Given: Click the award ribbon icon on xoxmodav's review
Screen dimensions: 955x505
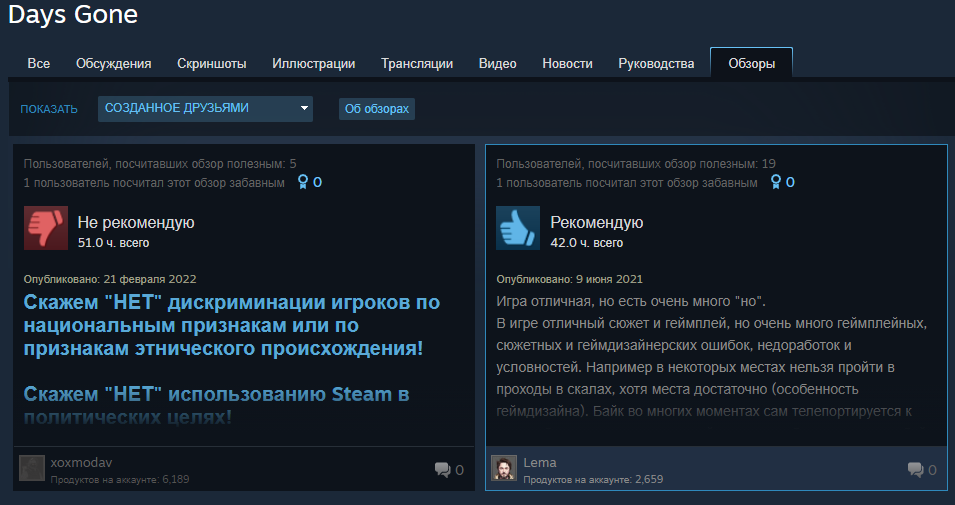Looking at the screenshot, I should 303,182.
